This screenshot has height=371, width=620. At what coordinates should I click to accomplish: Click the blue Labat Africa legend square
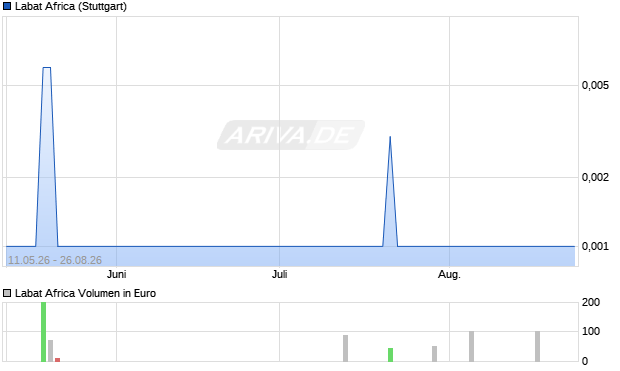(7, 6)
